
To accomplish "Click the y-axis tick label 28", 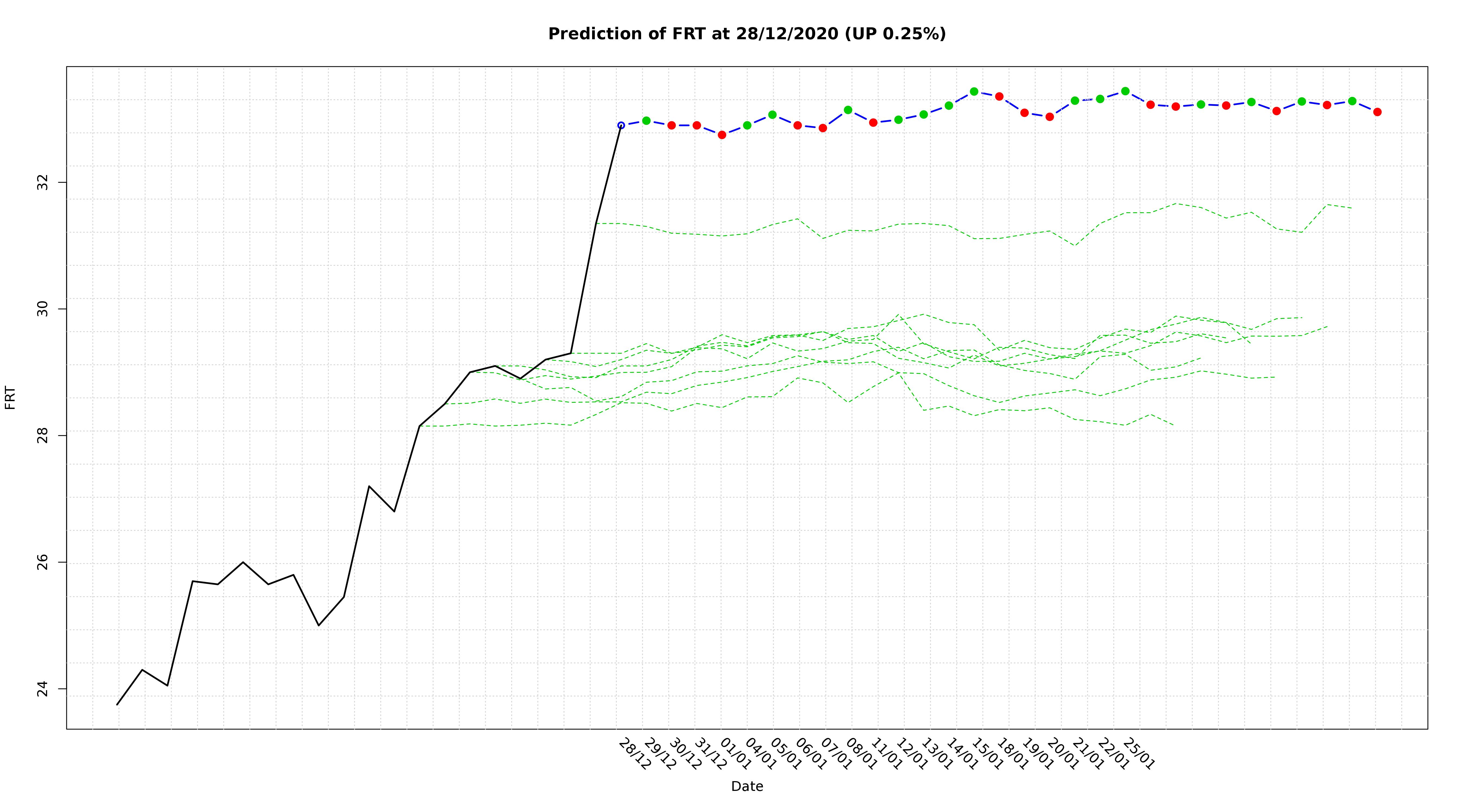I will coord(43,436).
